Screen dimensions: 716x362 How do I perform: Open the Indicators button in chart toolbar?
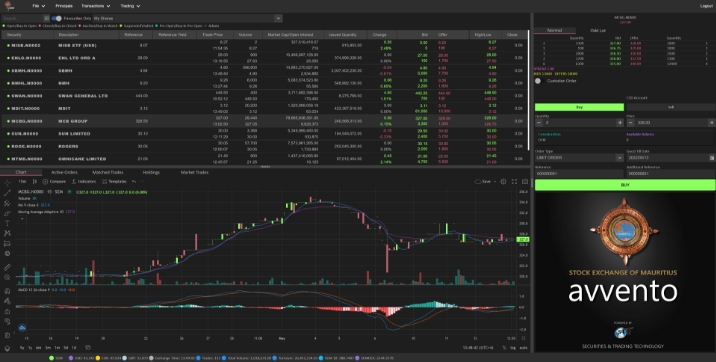click(x=84, y=182)
